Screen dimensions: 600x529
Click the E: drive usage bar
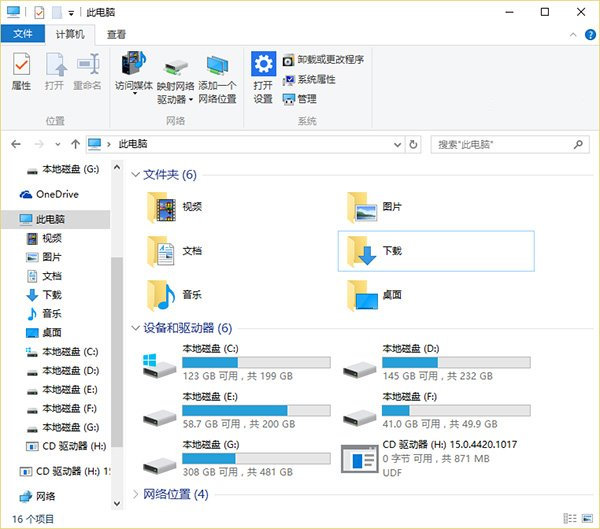pos(256,410)
